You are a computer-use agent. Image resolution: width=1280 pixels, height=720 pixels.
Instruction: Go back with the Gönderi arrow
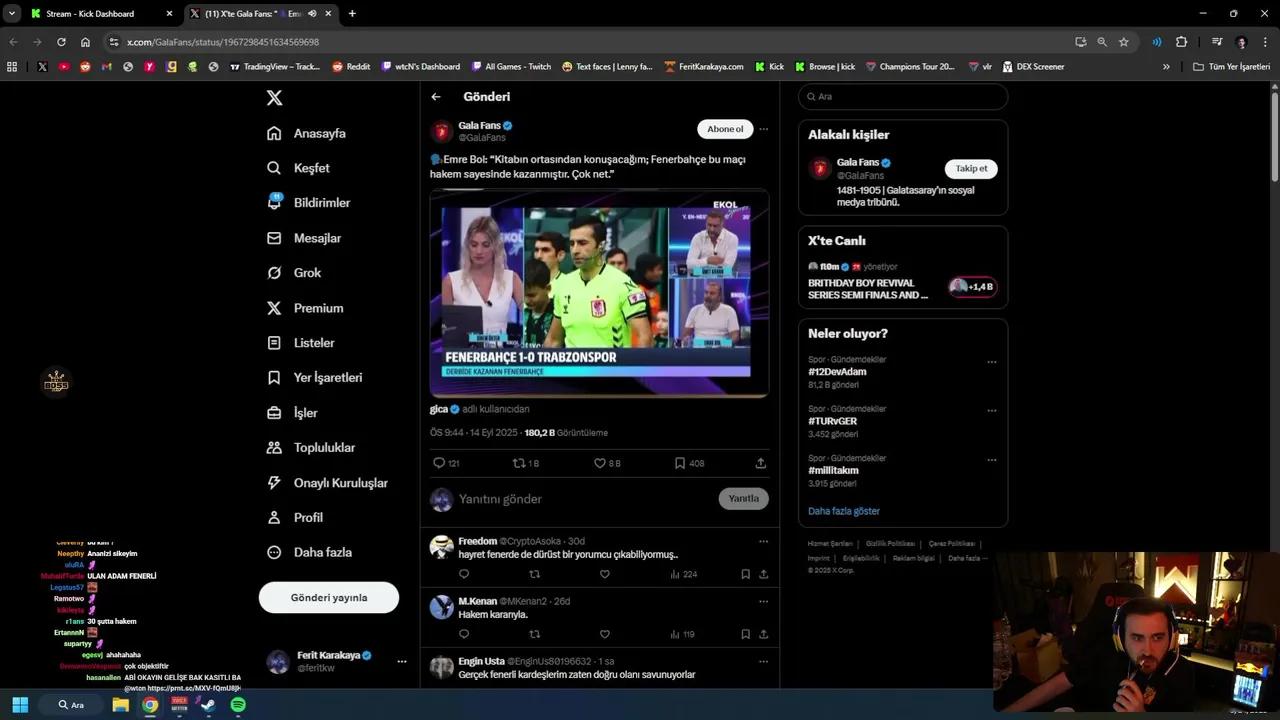(436, 97)
